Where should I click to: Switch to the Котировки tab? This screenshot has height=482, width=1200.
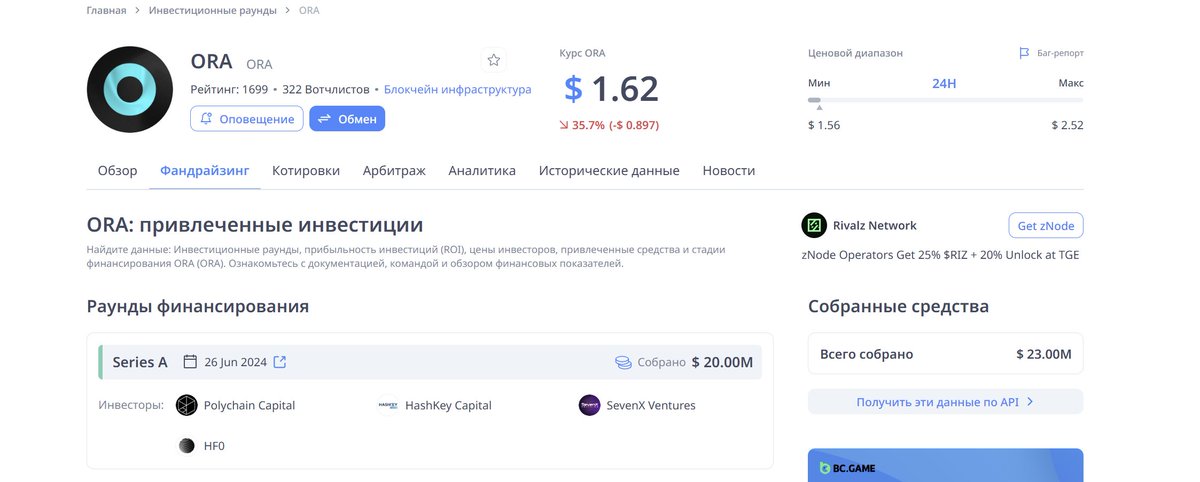306,171
